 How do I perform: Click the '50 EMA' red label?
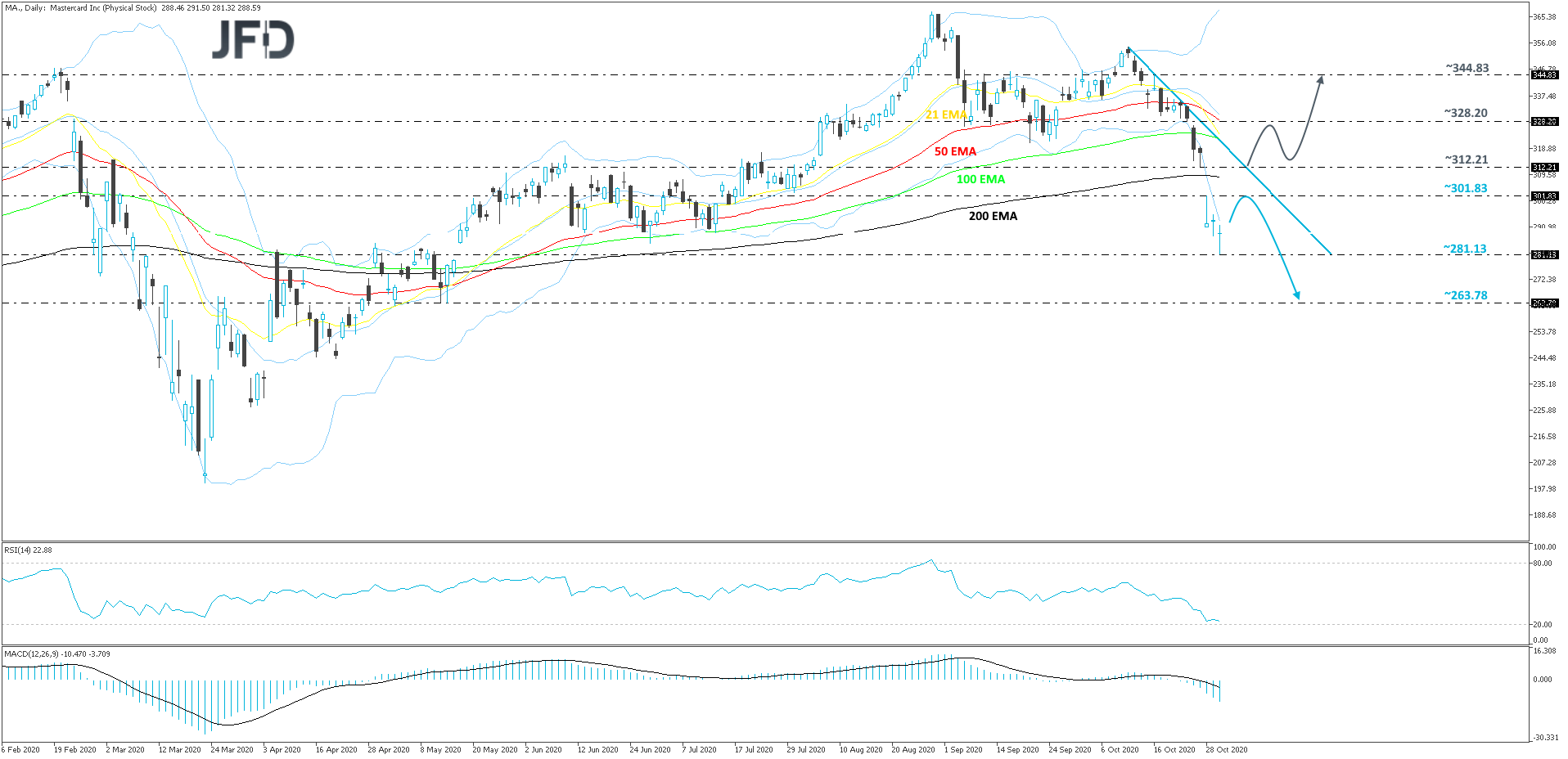(955, 151)
